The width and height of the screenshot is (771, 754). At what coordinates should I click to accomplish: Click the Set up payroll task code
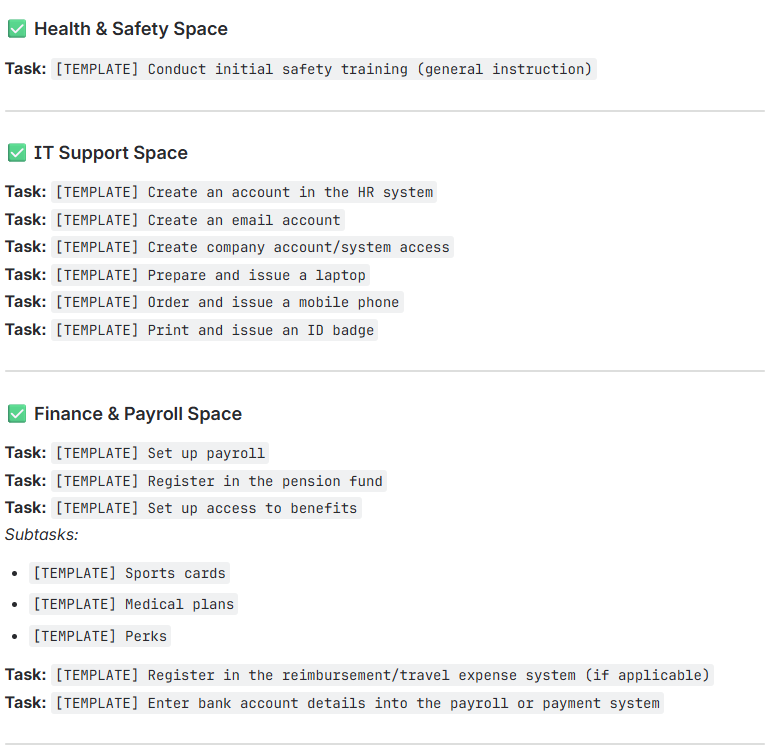(x=160, y=453)
